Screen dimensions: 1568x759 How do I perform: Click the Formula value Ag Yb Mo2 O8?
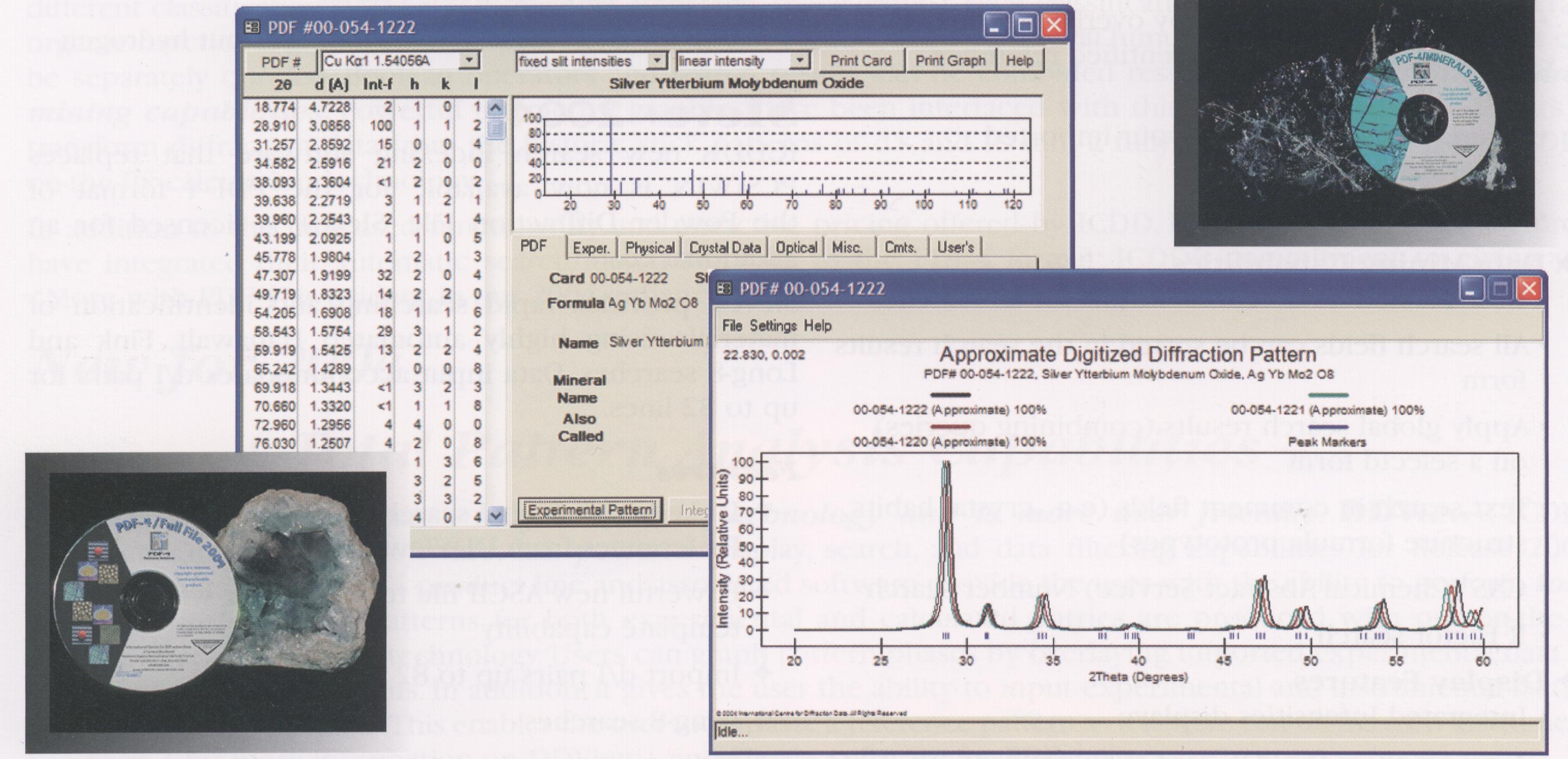[653, 302]
